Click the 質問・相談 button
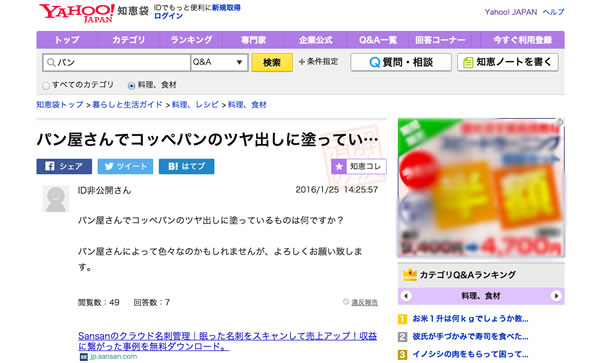 401,62
